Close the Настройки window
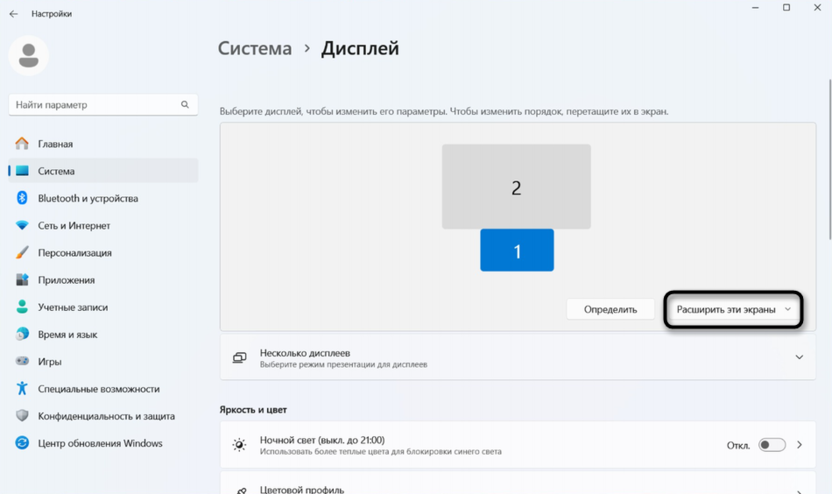832x494 pixels. (x=817, y=7)
